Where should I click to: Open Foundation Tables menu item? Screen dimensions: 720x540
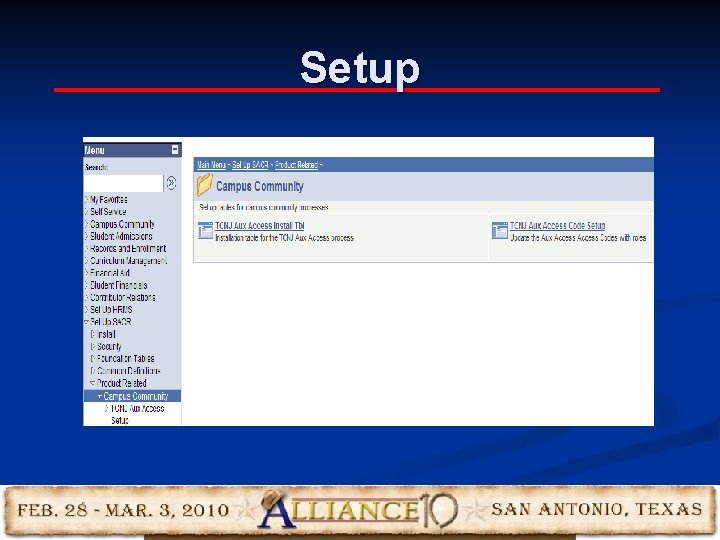tap(125, 359)
